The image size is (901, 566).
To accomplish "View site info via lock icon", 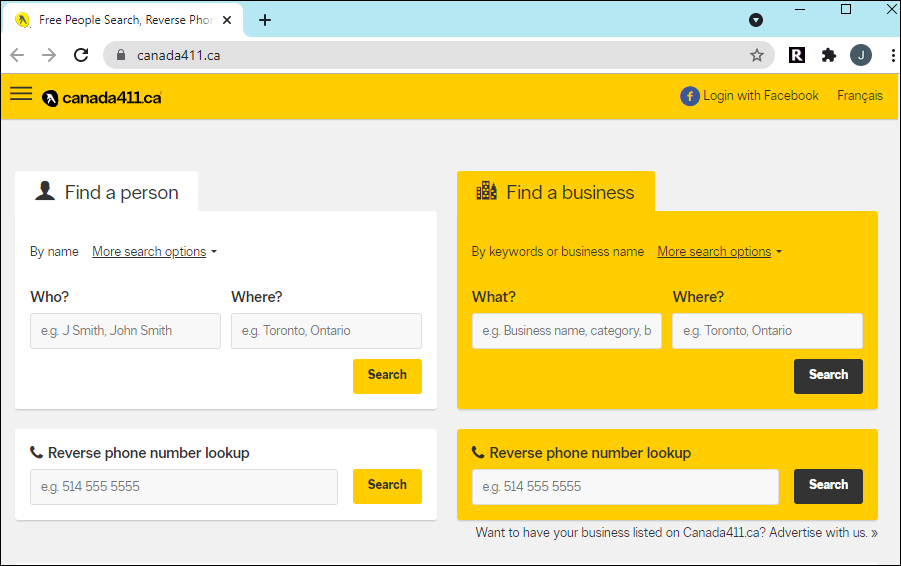I will click(x=121, y=55).
